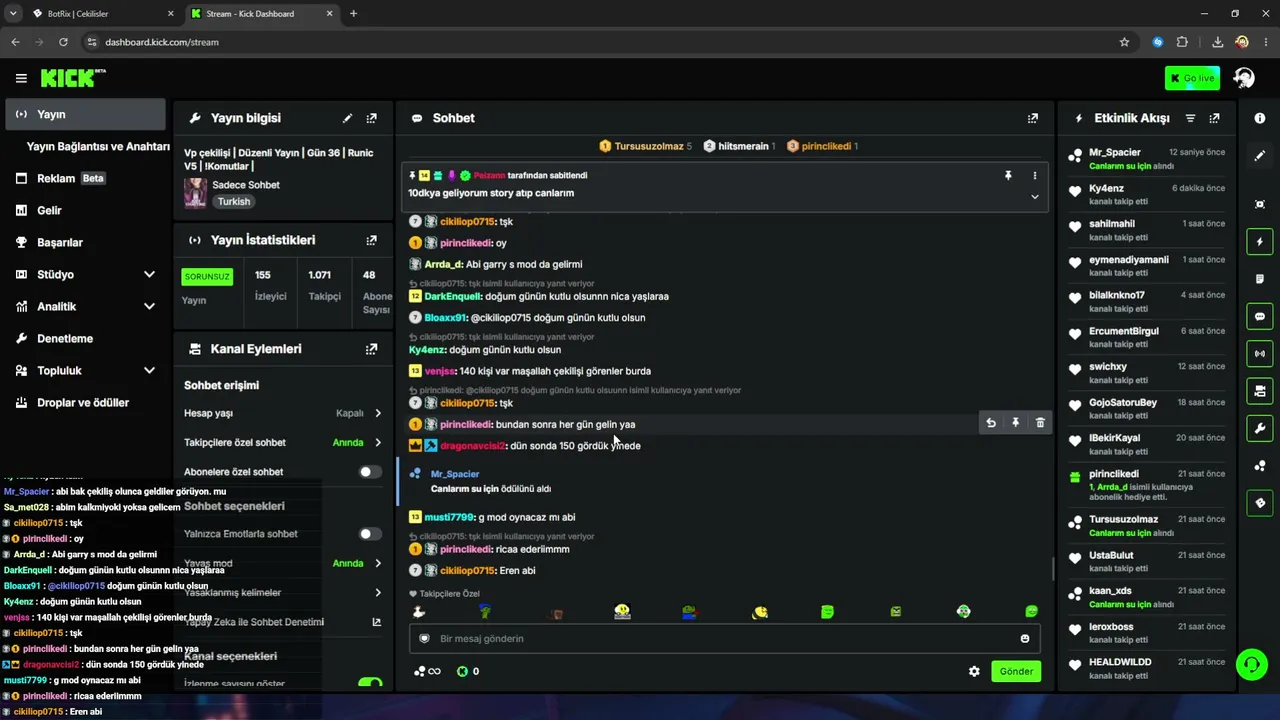The height and width of the screenshot is (720, 1280).
Task: Open Mr_Spacier's profile in activity feed
Action: [x=1114, y=153]
